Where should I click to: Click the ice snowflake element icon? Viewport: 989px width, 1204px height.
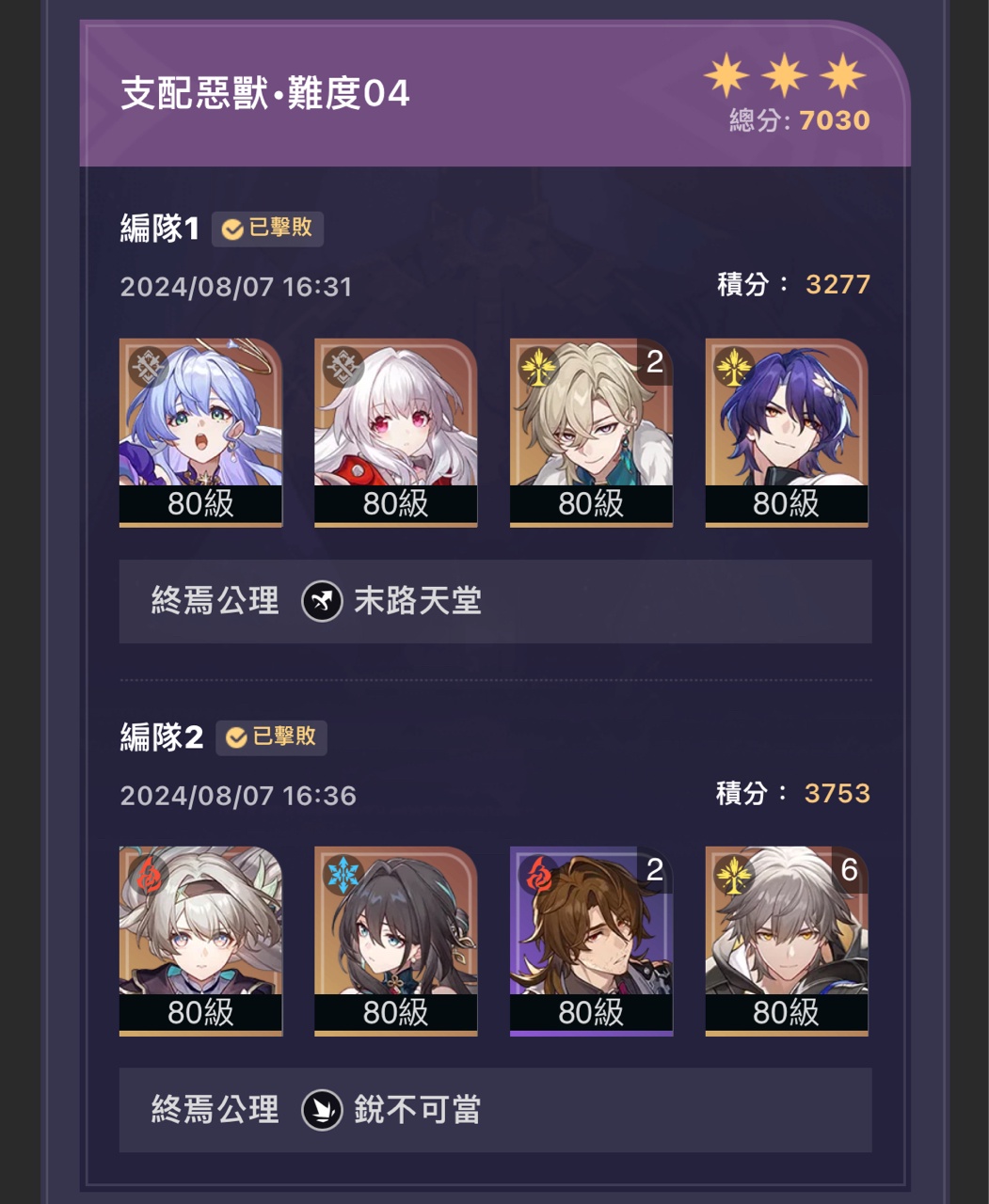pos(343,876)
